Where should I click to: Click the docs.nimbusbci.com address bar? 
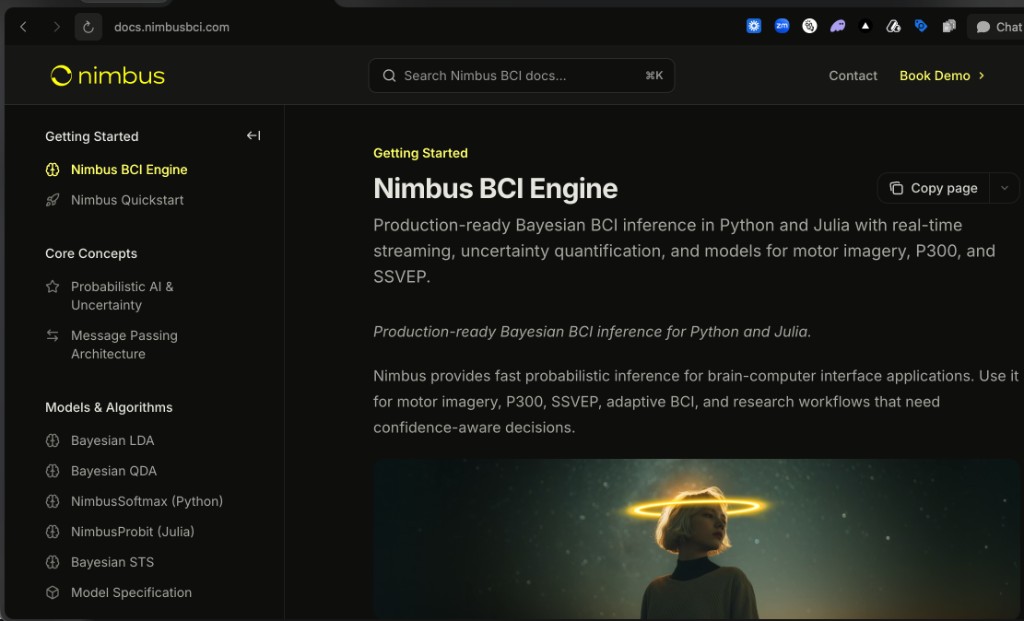[172, 27]
